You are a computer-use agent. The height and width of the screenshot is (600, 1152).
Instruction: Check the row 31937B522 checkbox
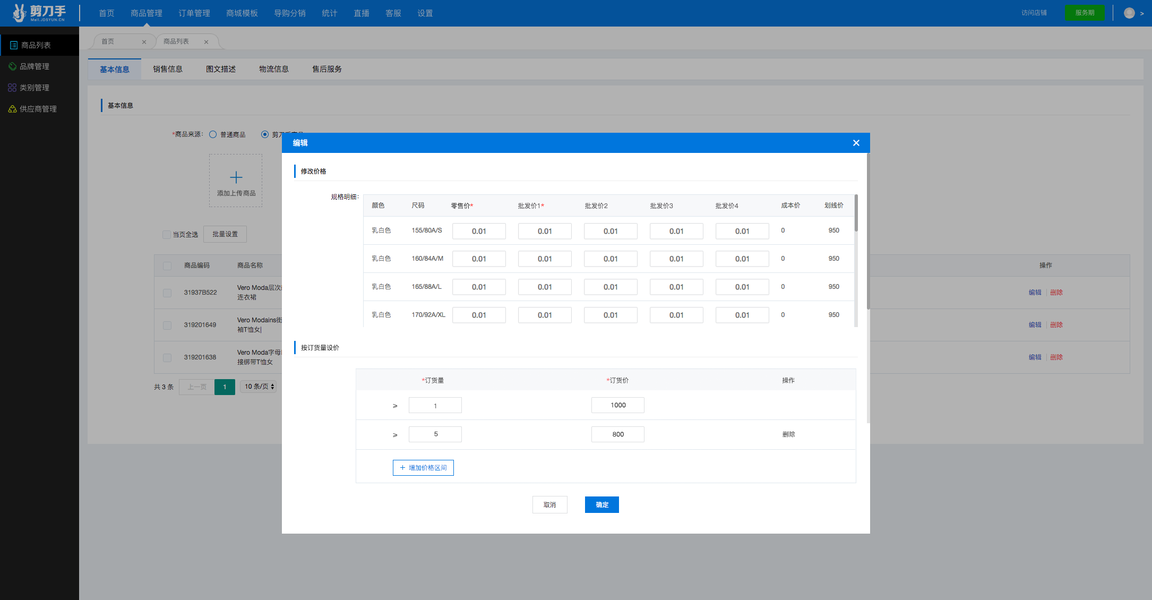[x=168, y=292]
